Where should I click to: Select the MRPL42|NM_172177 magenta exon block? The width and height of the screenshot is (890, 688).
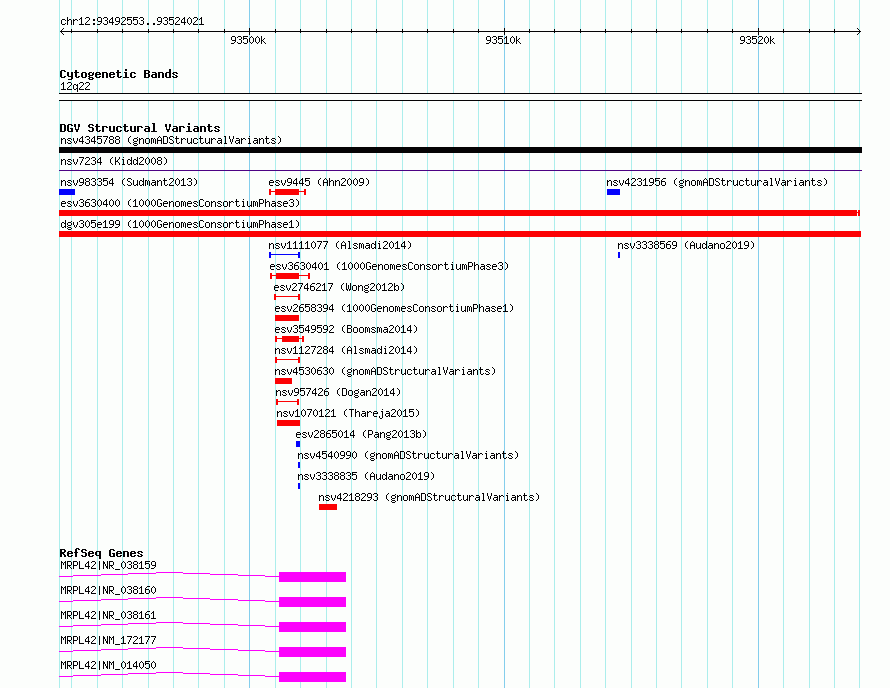(312, 652)
